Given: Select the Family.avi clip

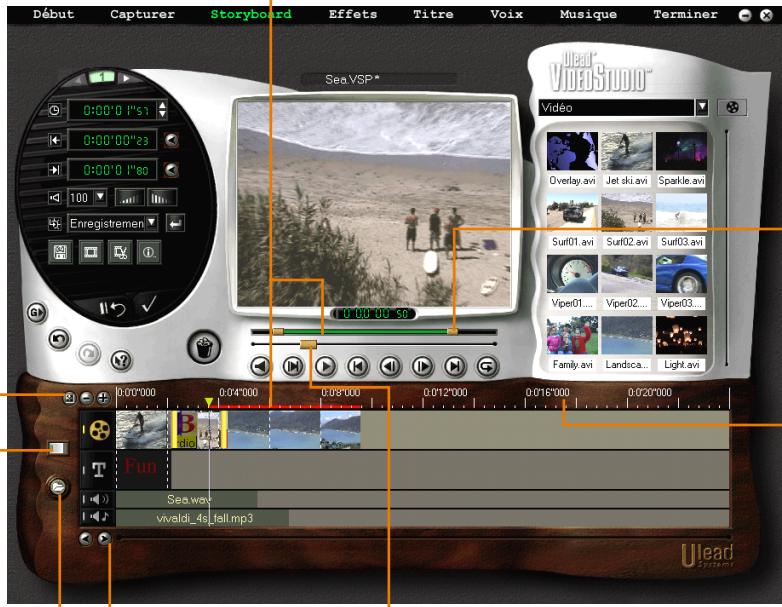Looking at the screenshot, I should (572, 335).
